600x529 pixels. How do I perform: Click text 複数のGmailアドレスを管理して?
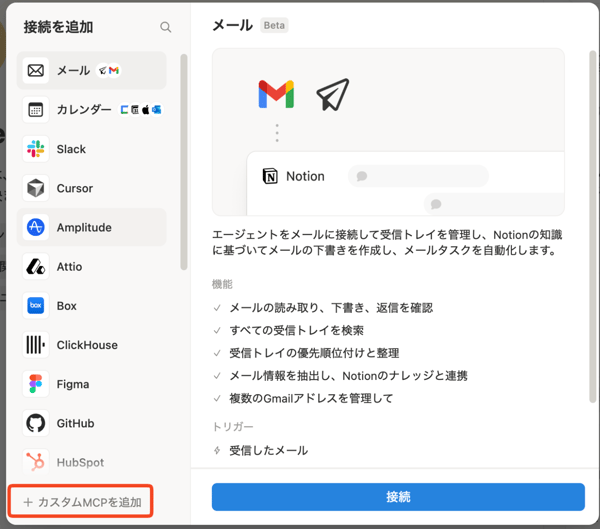point(311,398)
